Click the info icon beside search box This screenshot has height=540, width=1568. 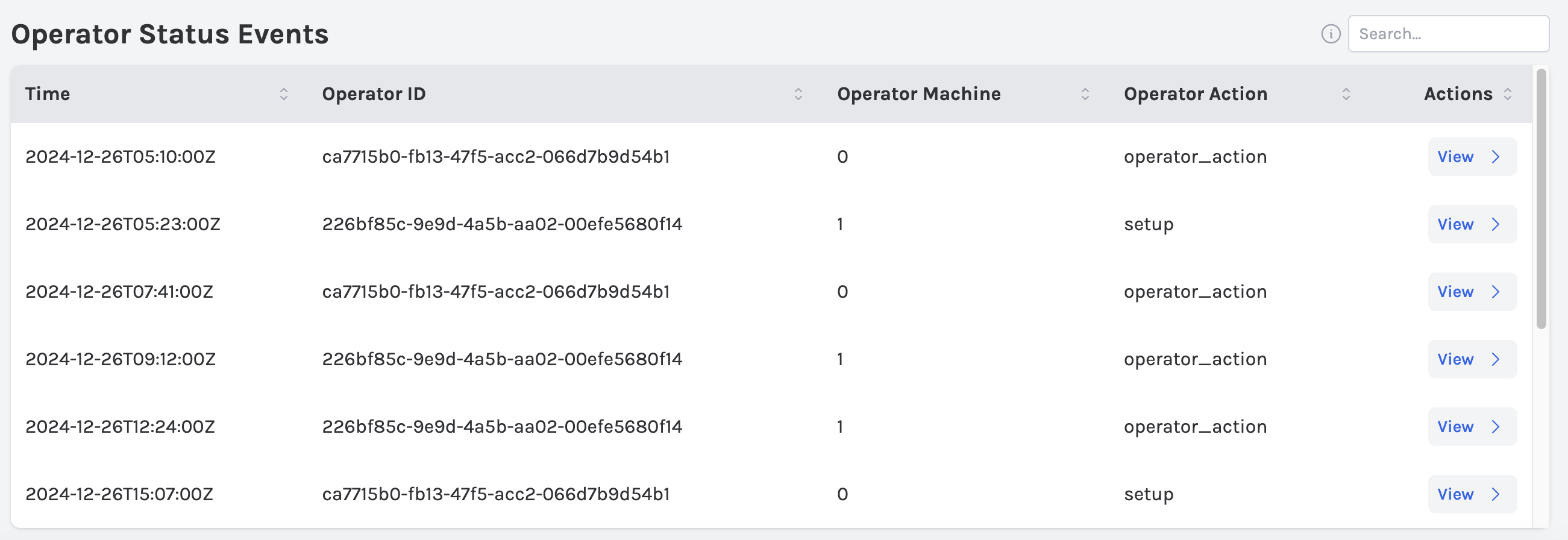click(x=1331, y=34)
